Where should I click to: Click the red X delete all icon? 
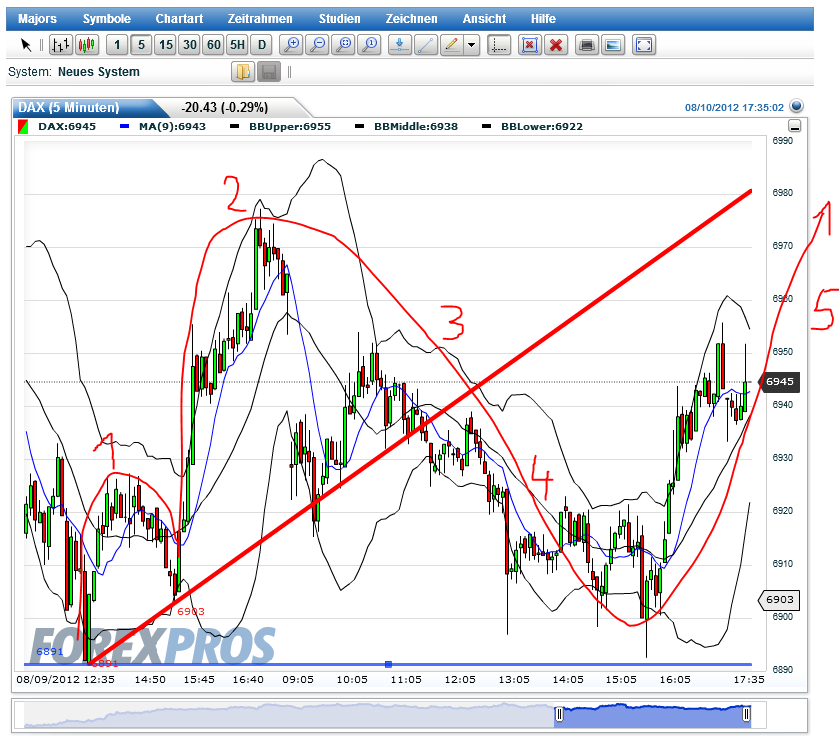pos(556,44)
